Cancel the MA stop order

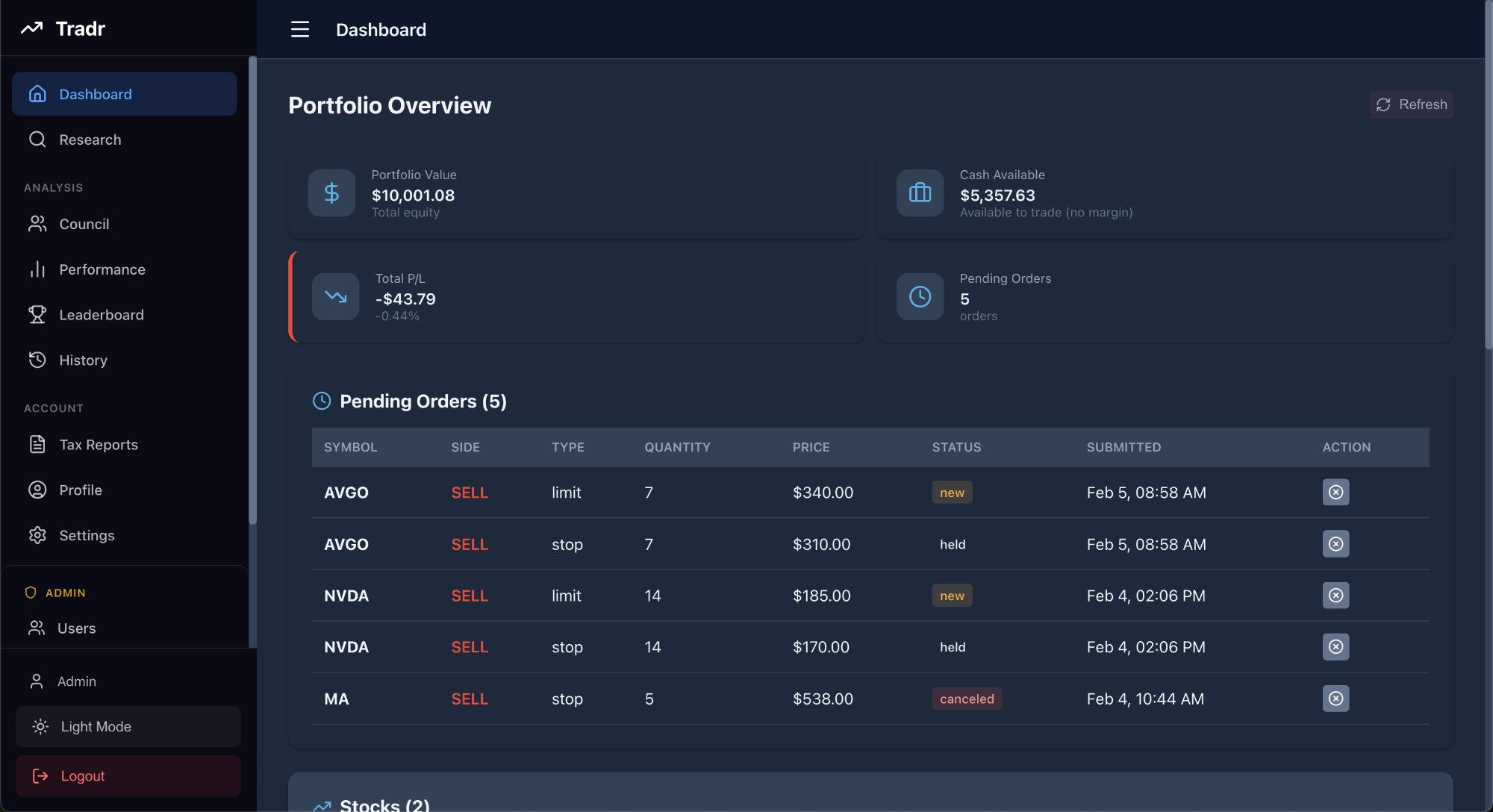(1335, 699)
